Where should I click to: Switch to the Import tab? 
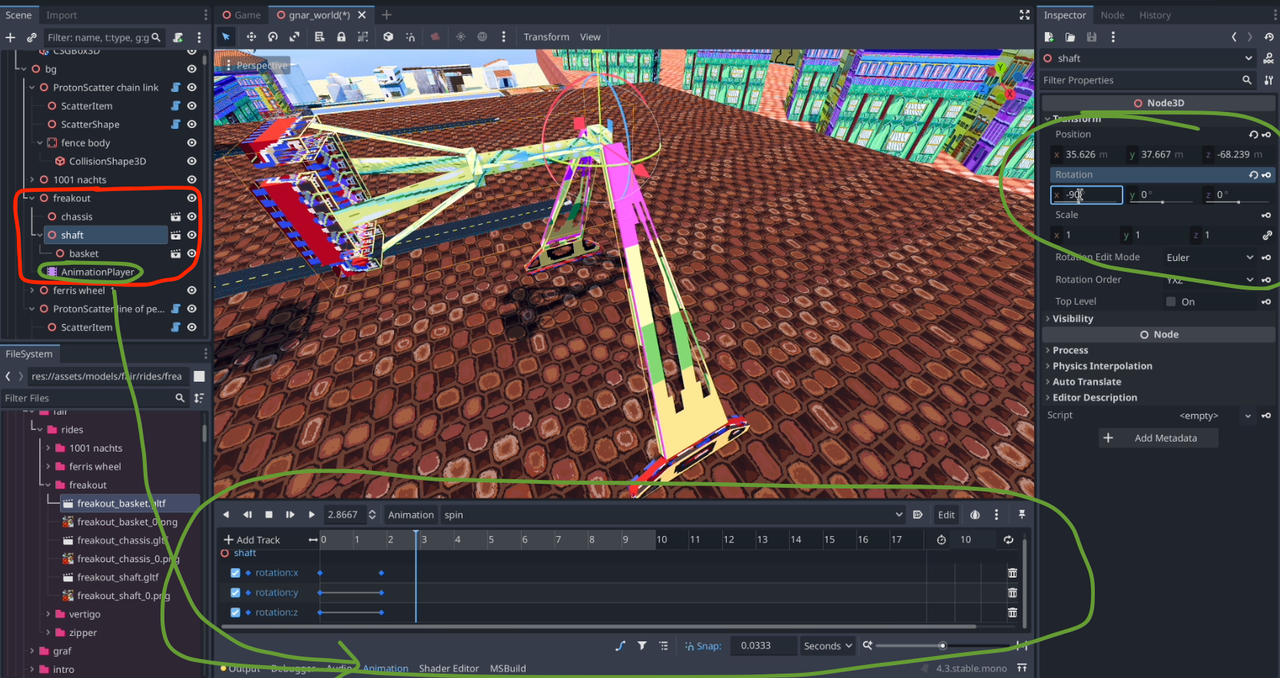click(x=61, y=15)
